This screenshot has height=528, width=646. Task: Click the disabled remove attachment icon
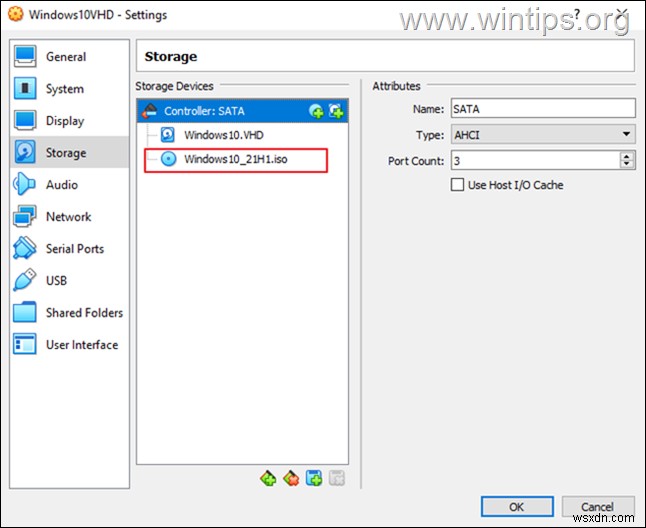tap(337, 479)
